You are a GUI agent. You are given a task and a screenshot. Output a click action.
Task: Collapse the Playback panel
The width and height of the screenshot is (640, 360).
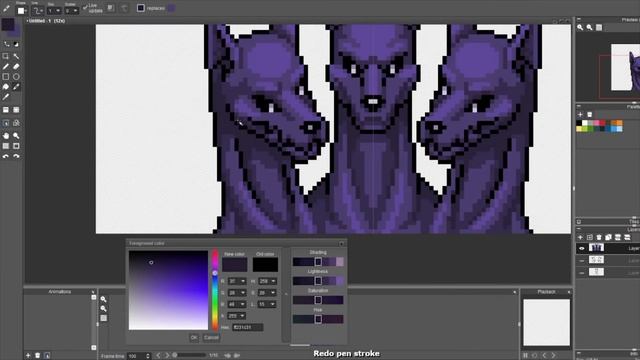click(569, 292)
